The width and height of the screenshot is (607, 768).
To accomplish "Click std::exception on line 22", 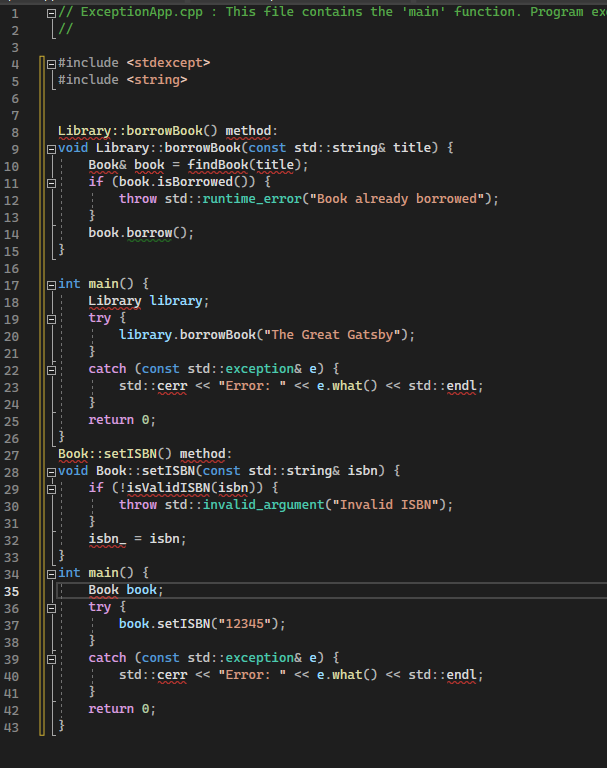I will [241, 369].
